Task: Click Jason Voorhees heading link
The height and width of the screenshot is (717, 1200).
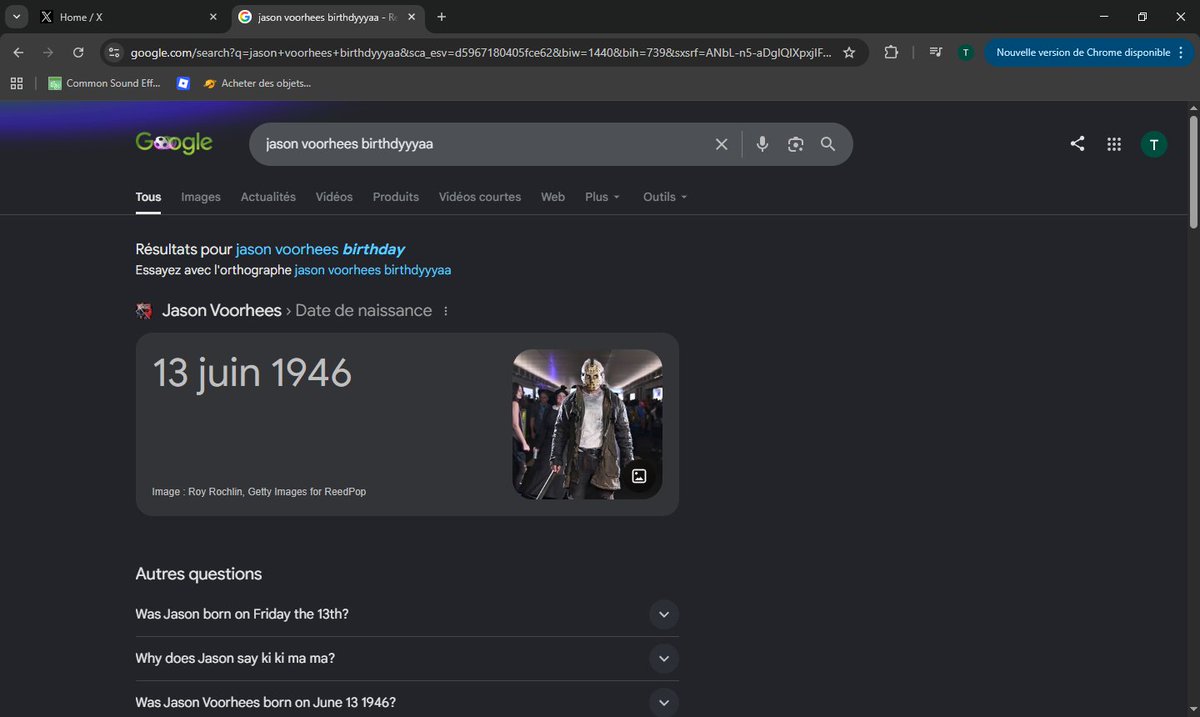Action: pyautogui.click(x=222, y=311)
